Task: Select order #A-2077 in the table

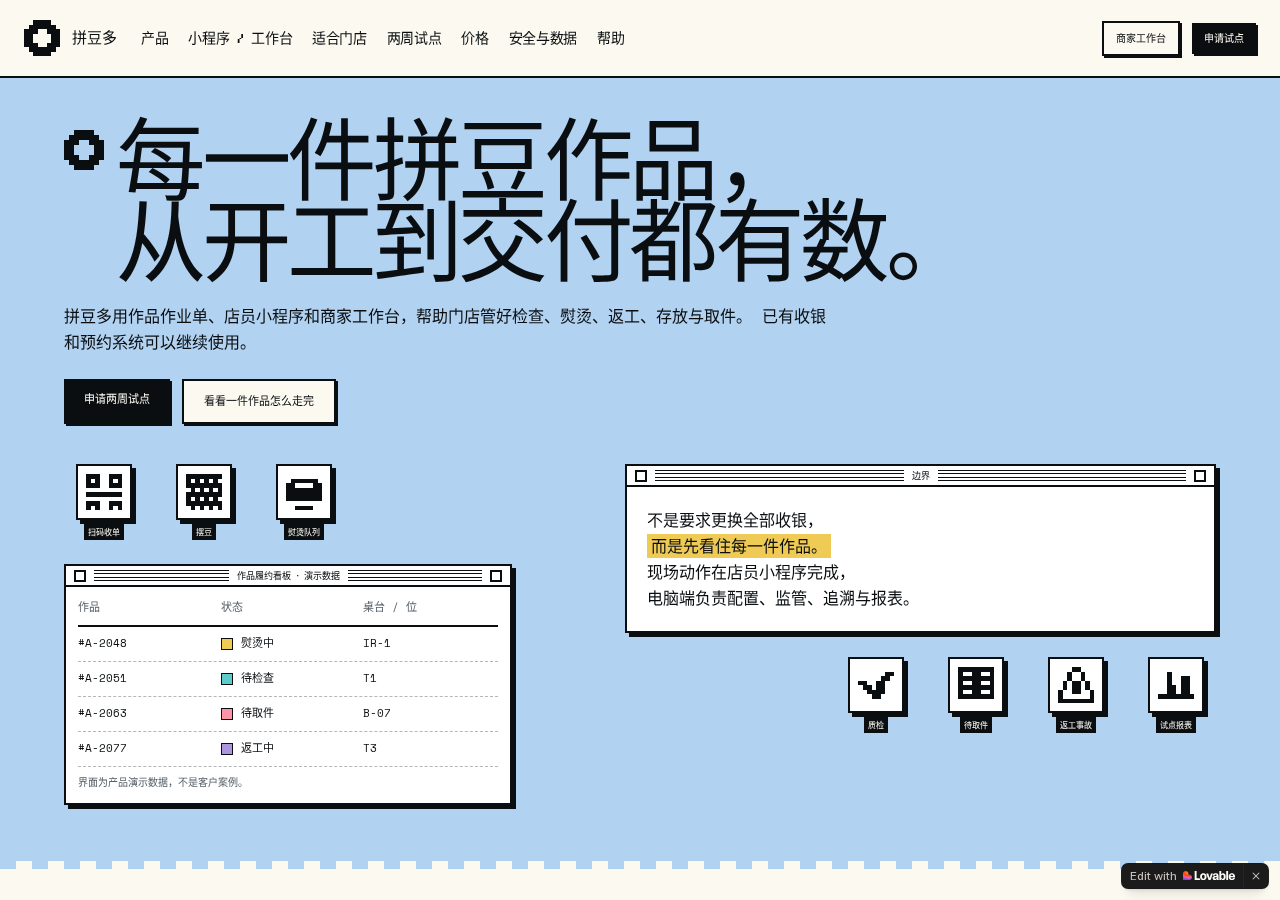Action: [x=102, y=748]
